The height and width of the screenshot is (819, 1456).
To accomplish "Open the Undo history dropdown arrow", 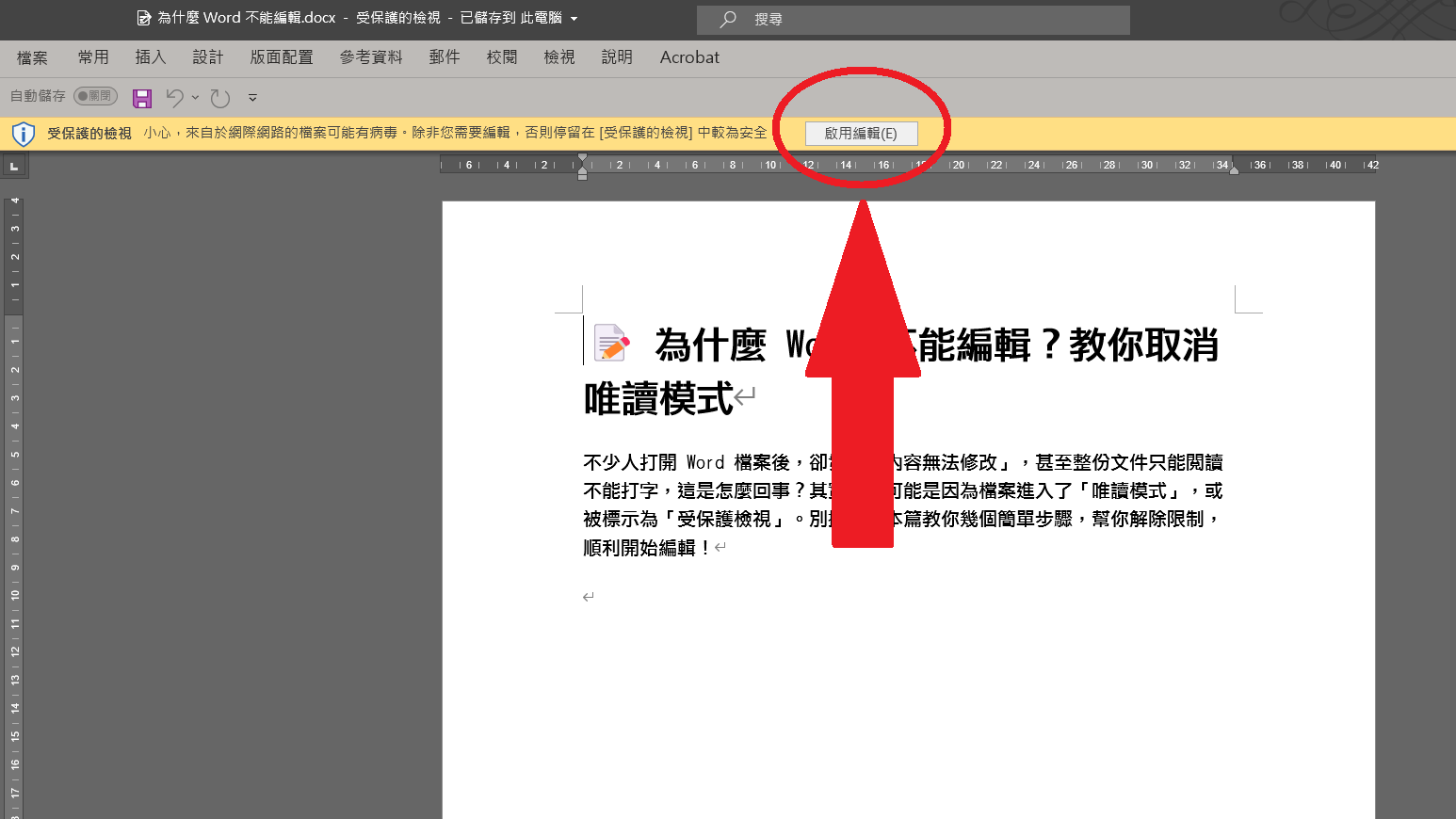I will pos(196,97).
